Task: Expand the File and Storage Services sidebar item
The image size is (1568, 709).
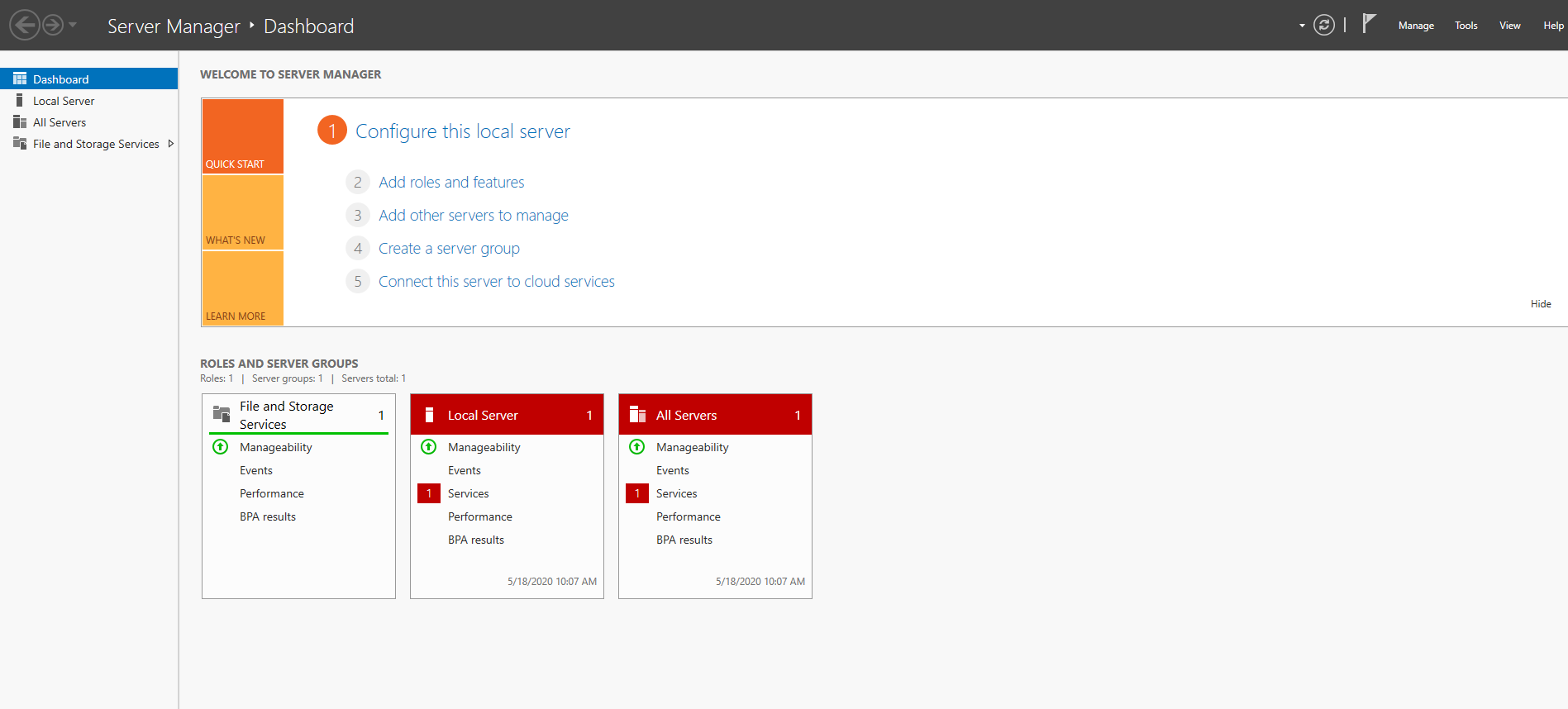Action: [171, 144]
